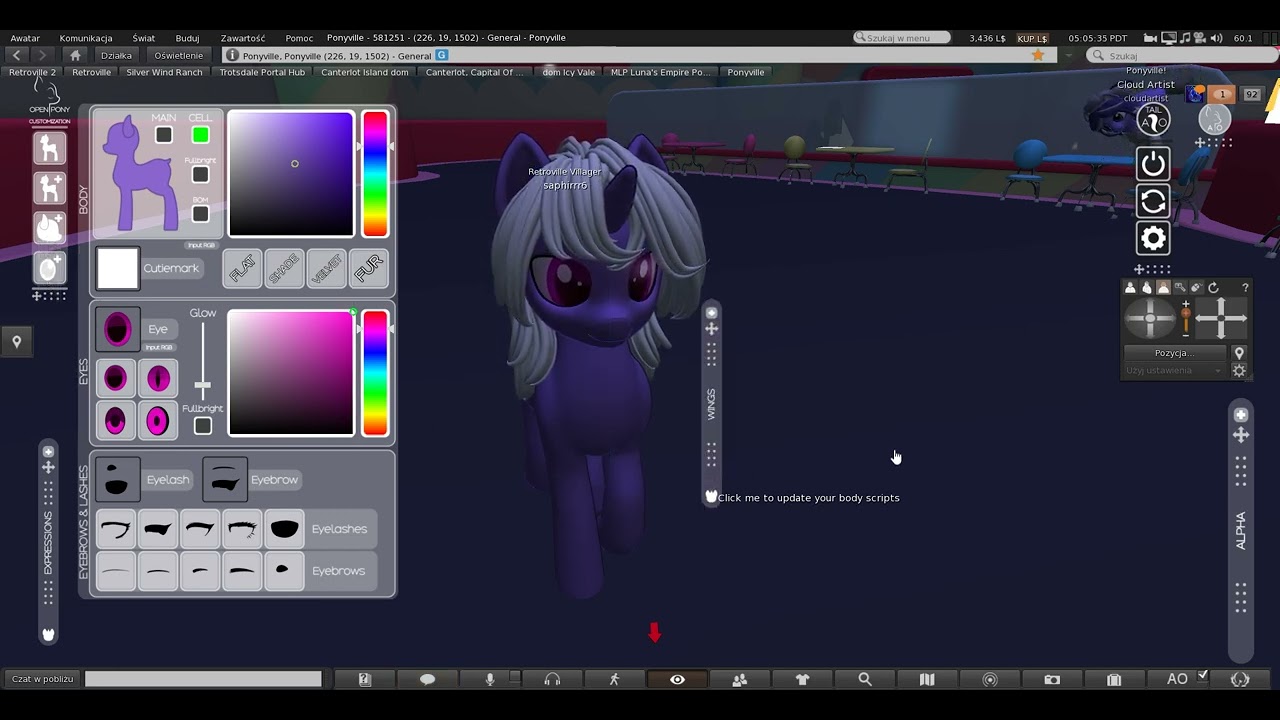Click the microphone voice icon

[490, 679]
